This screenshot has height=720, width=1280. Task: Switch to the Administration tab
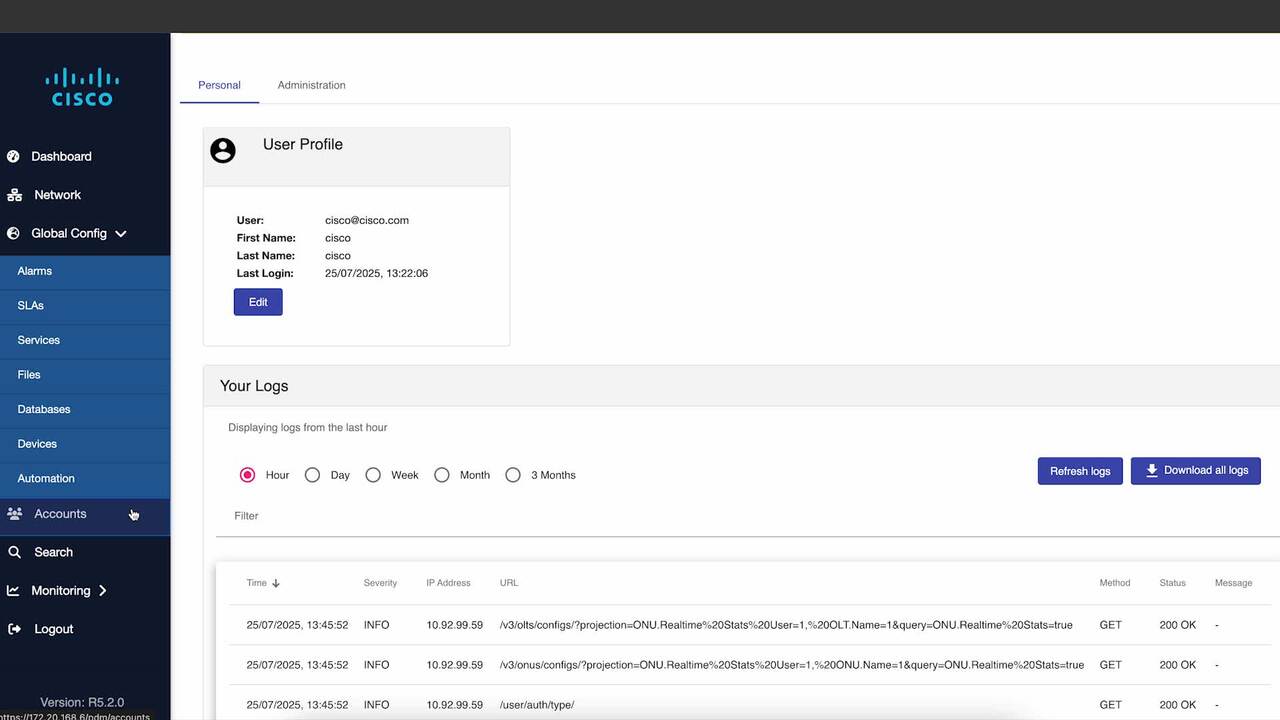click(x=311, y=85)
